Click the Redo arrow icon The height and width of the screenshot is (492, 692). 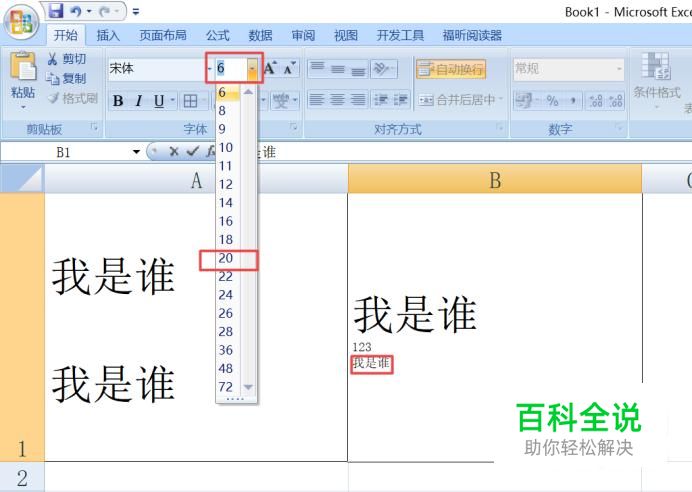point(105,11)
